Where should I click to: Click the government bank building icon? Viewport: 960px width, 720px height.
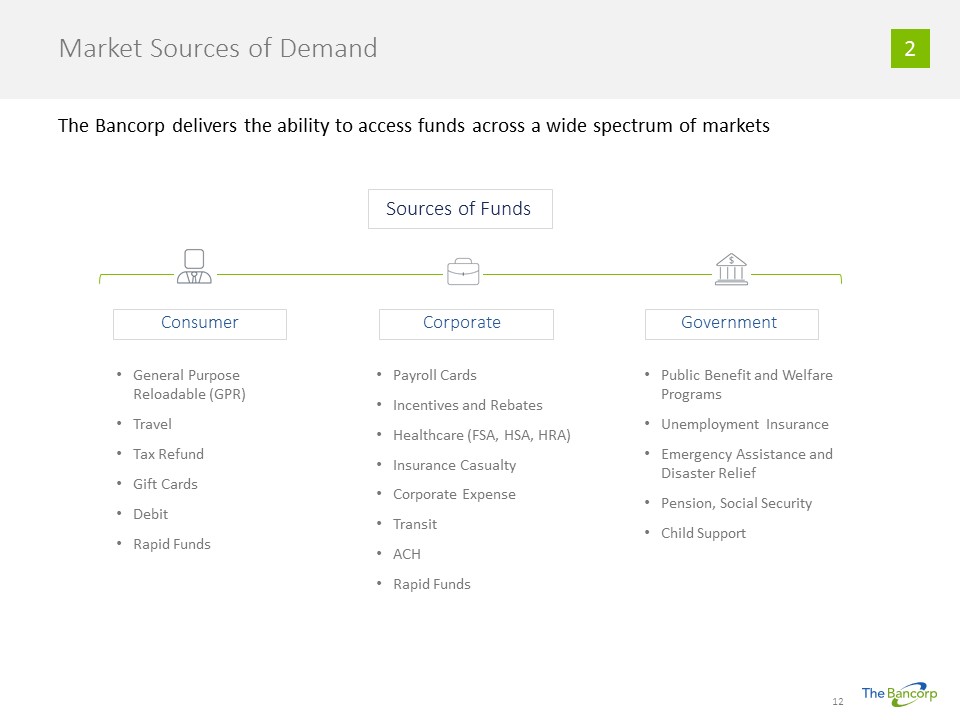tap(731, 269)
